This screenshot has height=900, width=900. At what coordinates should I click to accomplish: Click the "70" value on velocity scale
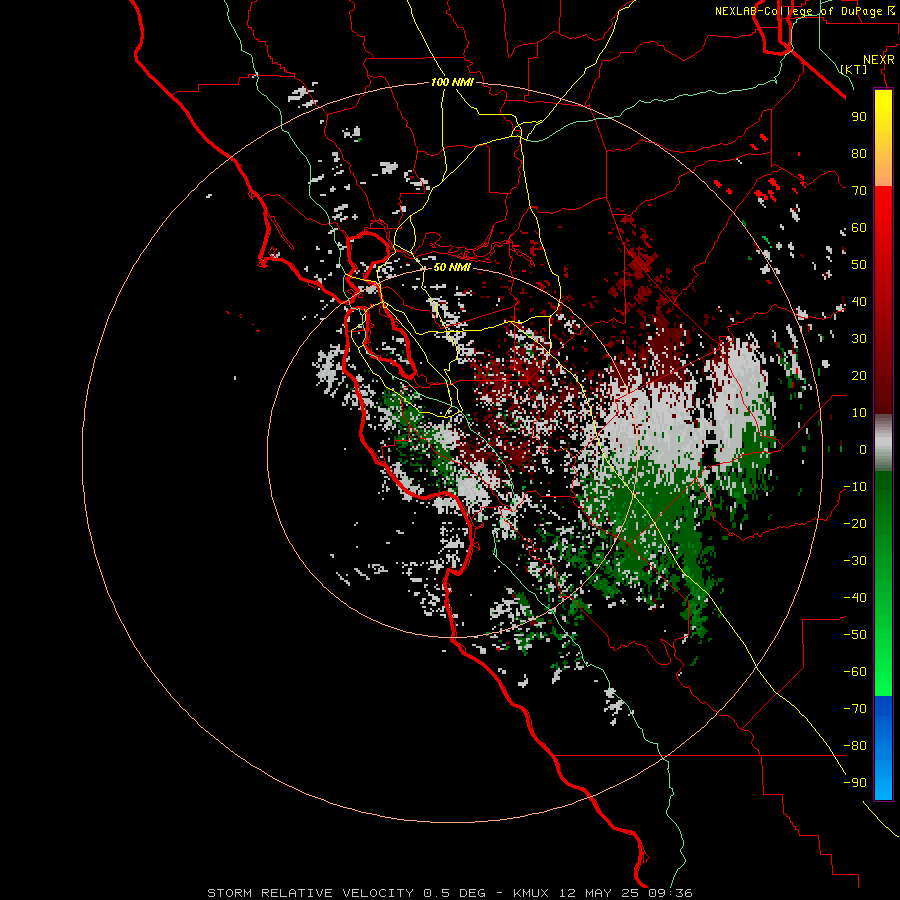tap(859, 191)
